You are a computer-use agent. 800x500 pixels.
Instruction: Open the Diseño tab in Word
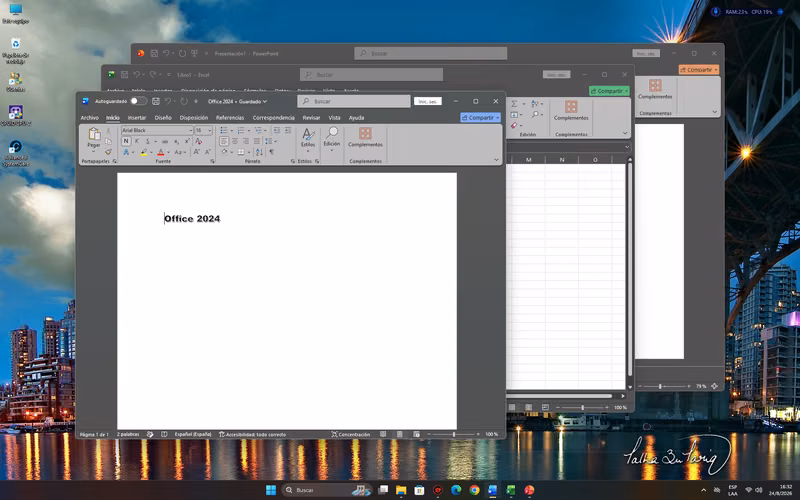[163, 117]
